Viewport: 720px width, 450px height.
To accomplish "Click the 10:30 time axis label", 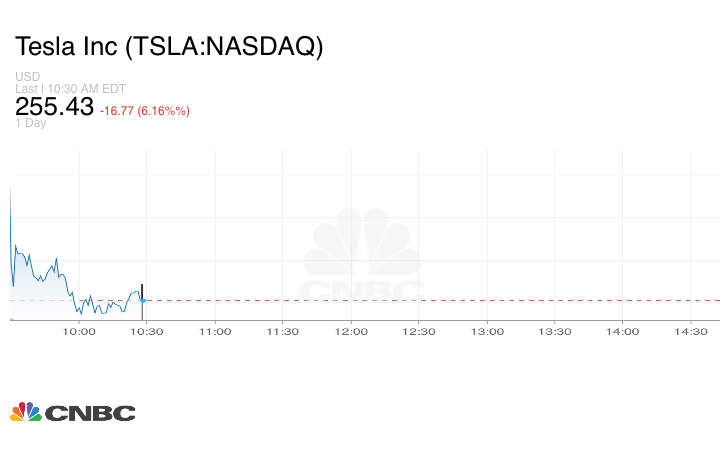I will (147, 331).
